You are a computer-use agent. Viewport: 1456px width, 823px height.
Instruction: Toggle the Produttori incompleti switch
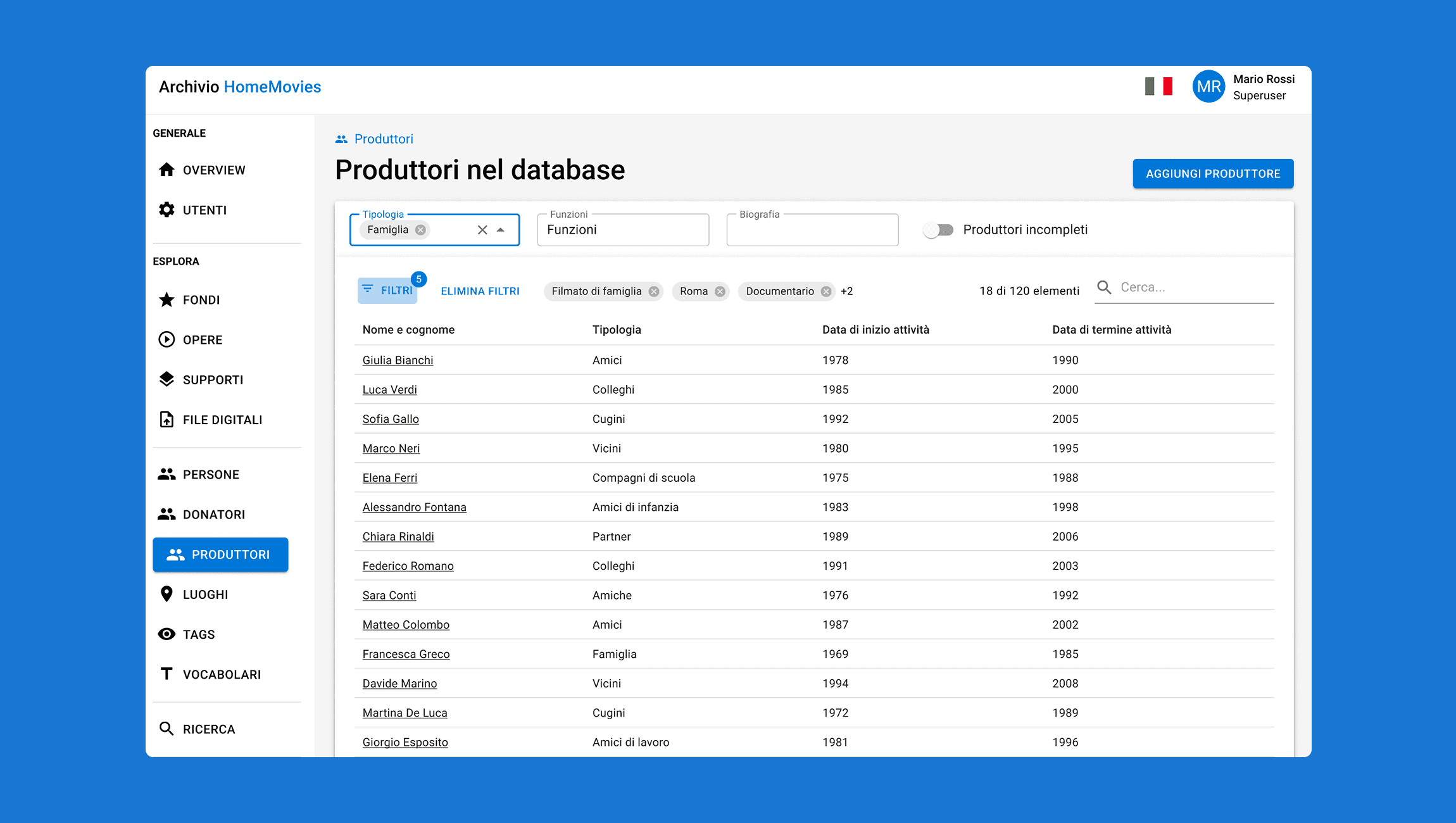tap(938, 230)
